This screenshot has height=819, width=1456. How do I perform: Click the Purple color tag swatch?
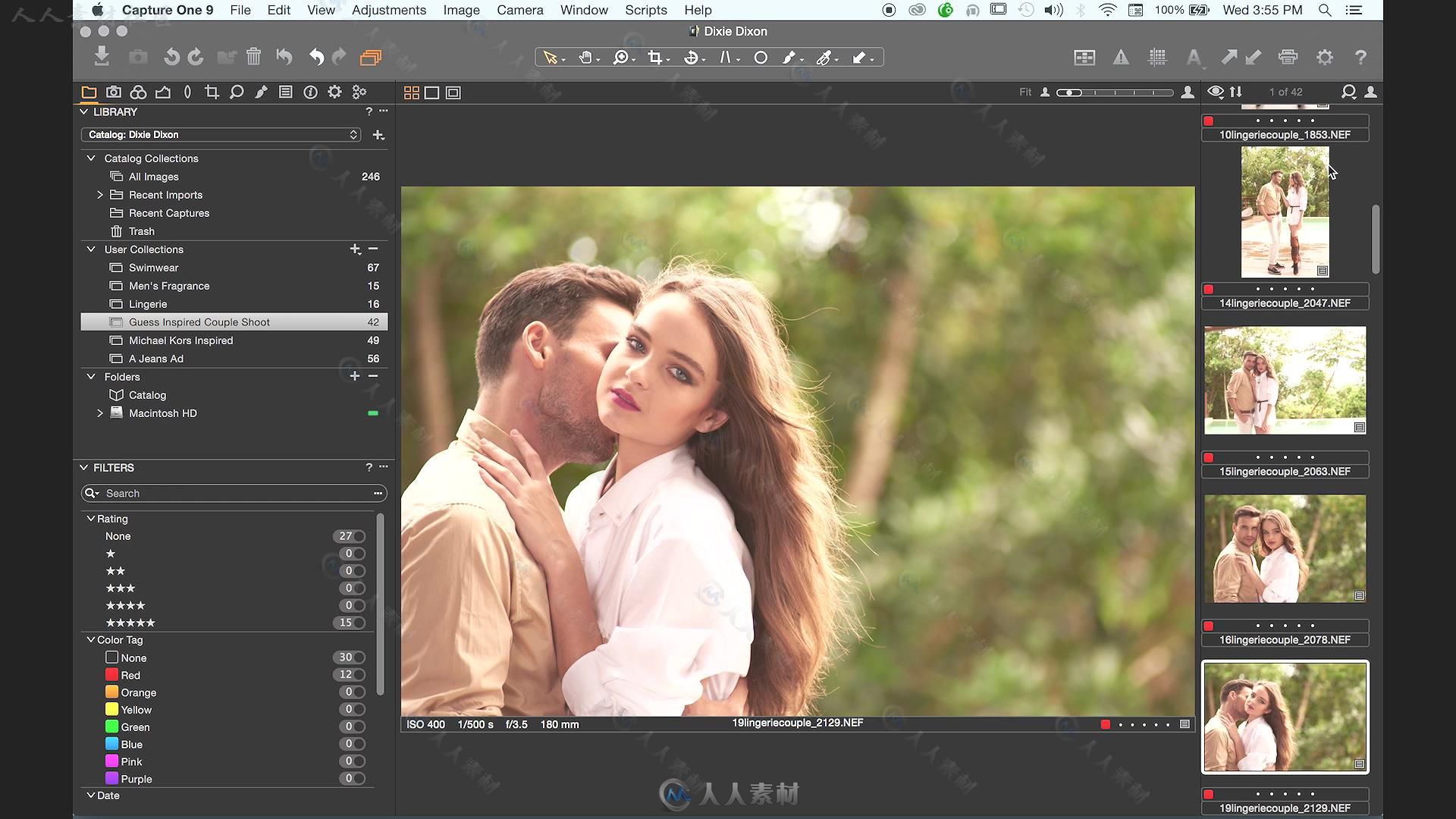point(111,778)
